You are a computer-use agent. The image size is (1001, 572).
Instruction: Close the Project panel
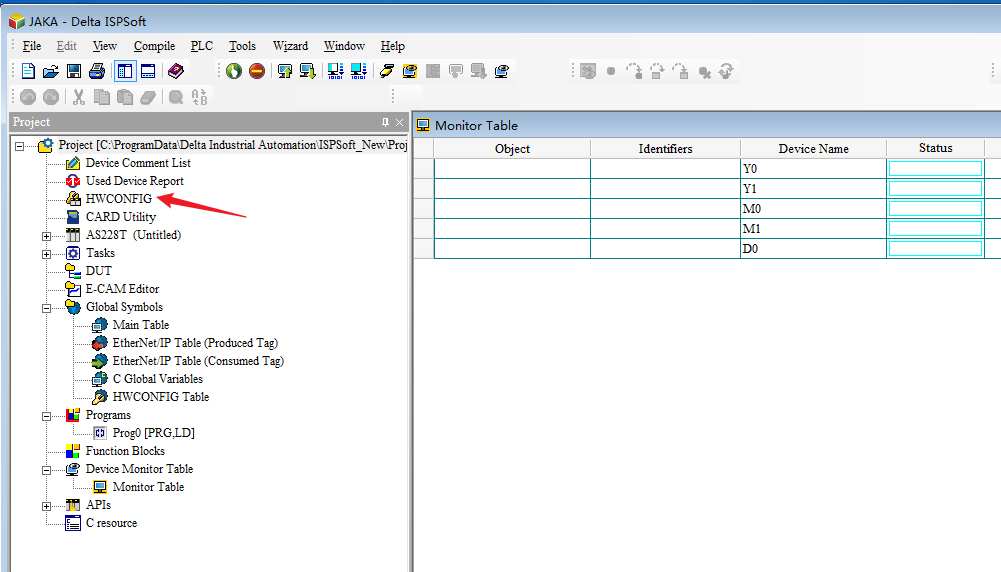(x=400, y=122)
